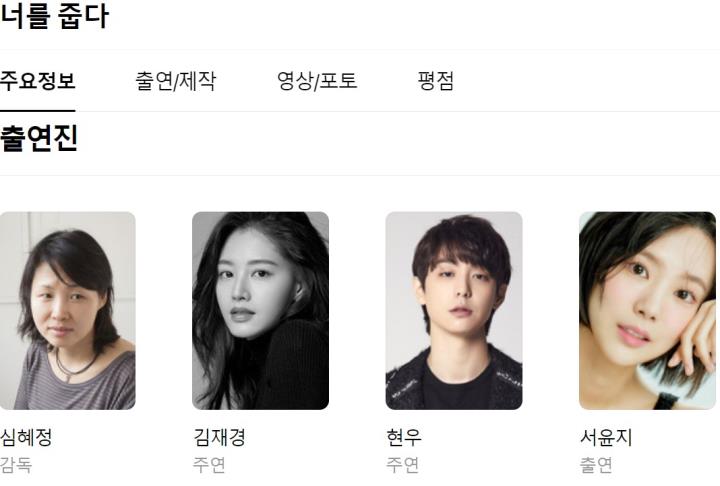The height and width of the screenshot is (486, 720).
Task: Open actor 현우's profile photo
Action: pyautogui.click(x=454, y=311)
